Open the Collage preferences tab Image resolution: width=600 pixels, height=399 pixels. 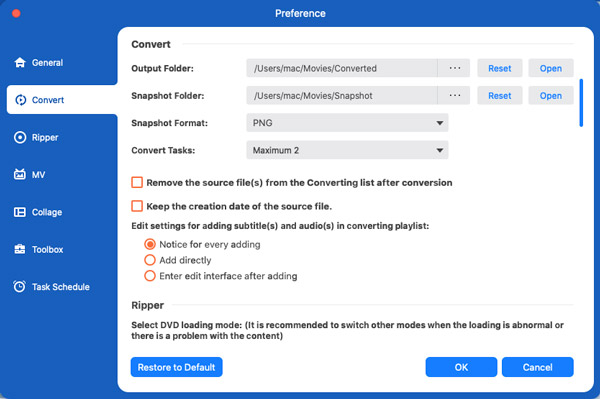click(x=47, y=212)
